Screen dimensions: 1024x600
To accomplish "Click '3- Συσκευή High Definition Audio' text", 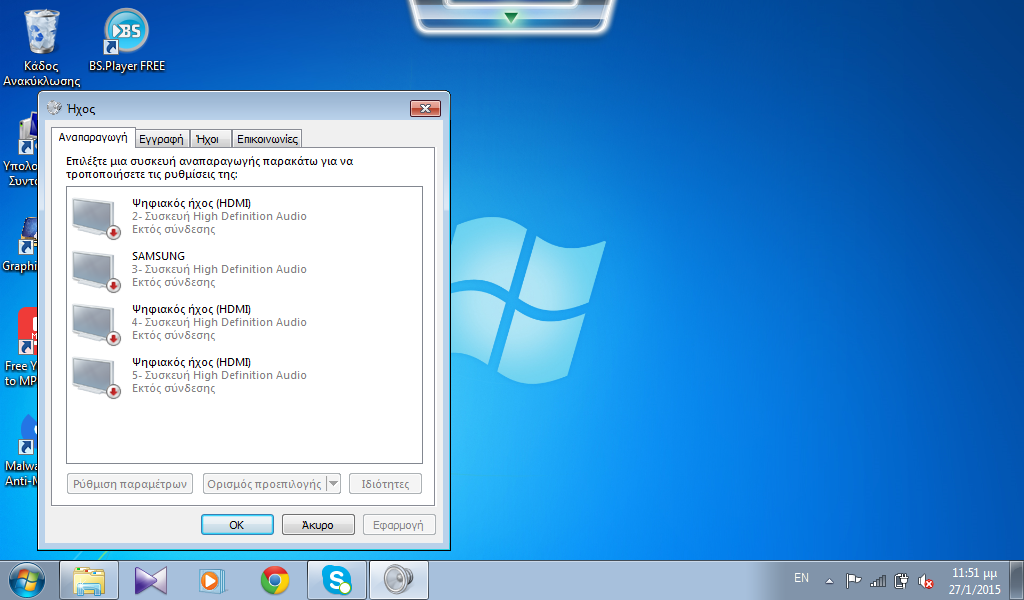I will tap(219, 269).
